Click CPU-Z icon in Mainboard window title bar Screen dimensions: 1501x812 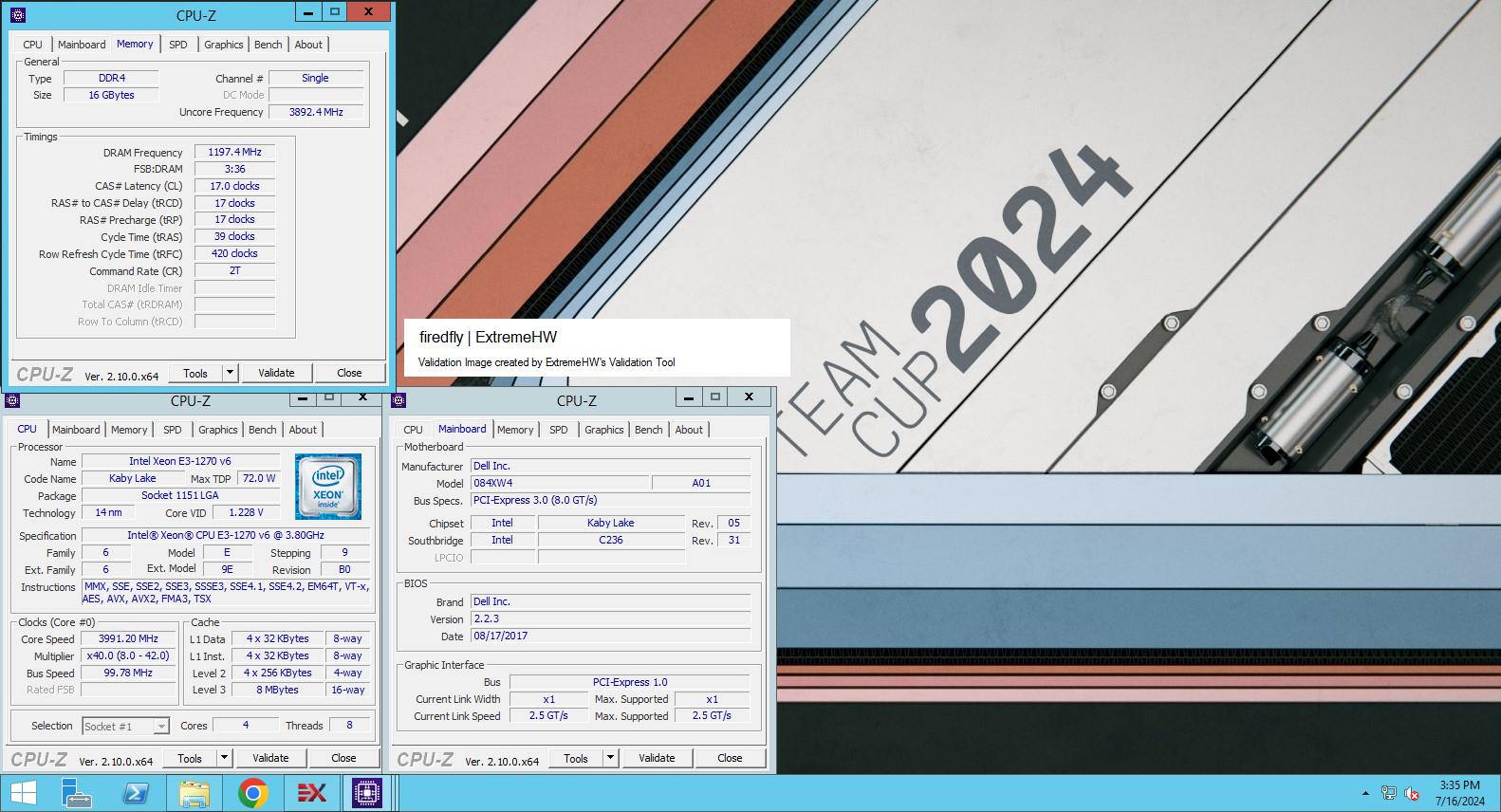(x=398, y=400)
